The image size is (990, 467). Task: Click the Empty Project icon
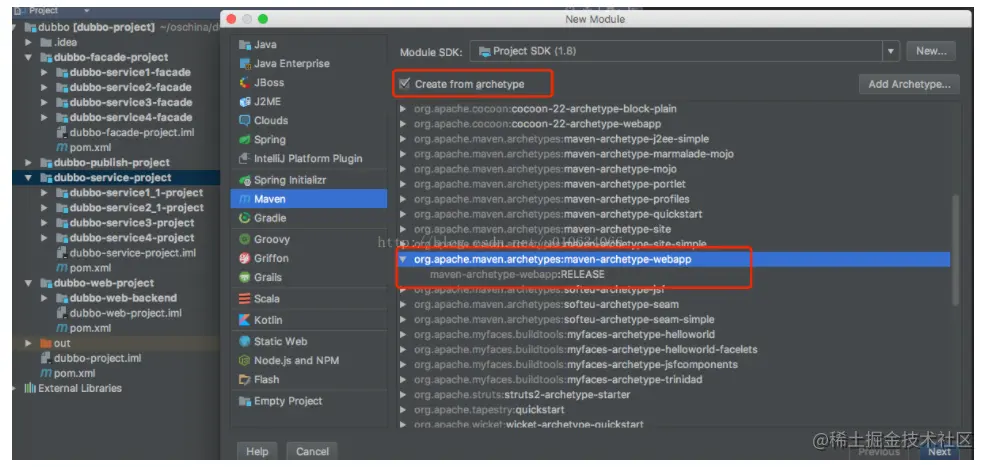tap(244, 401)
